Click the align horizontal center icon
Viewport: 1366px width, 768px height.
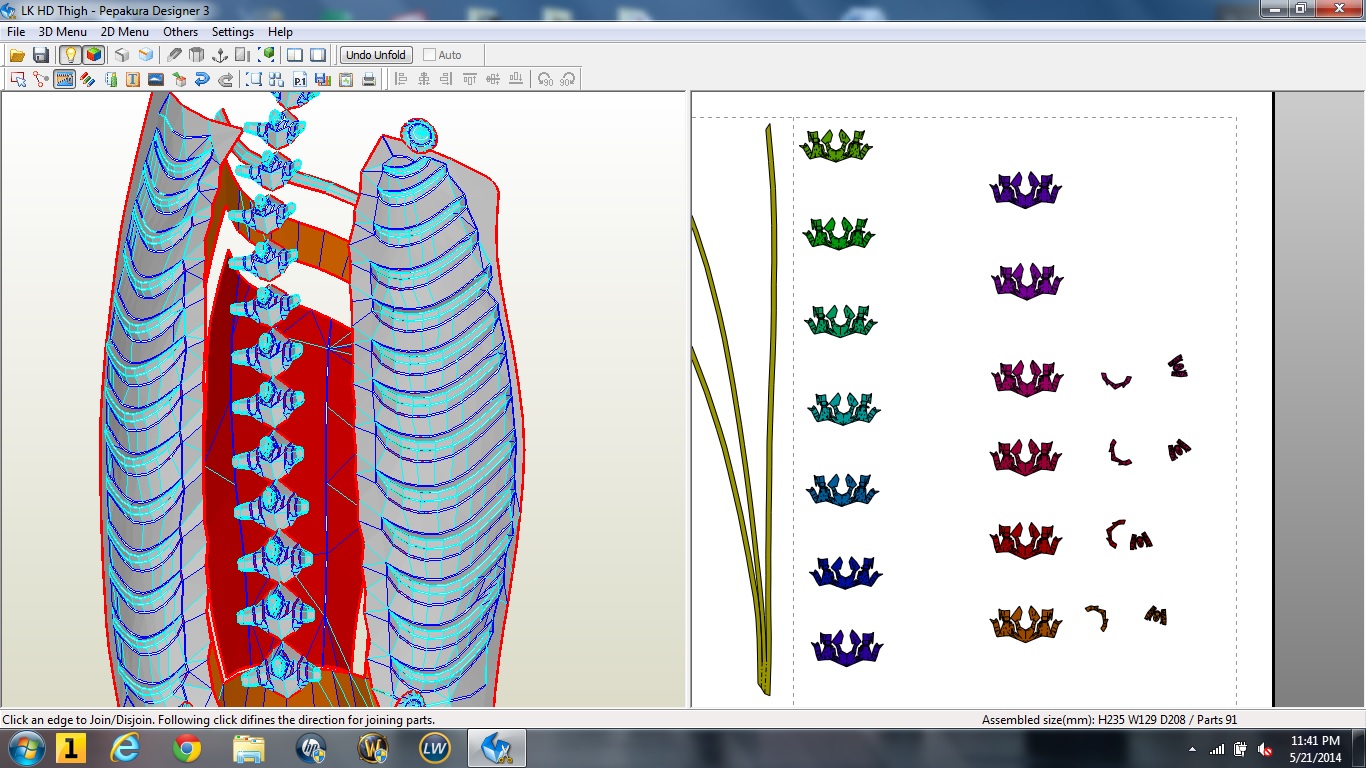[x=424, y=79]
